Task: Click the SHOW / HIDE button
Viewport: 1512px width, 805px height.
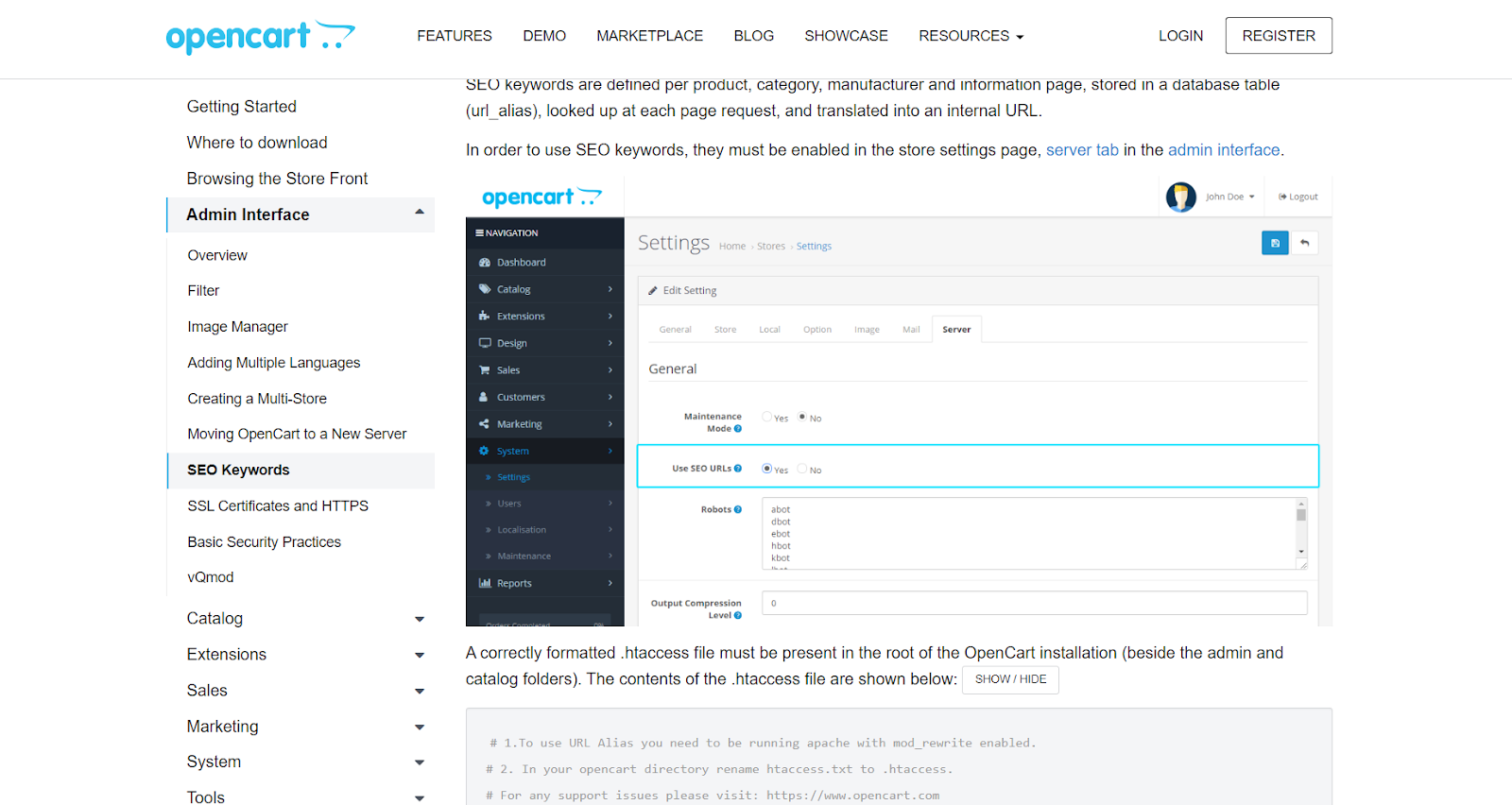Action: point(1010,679)
